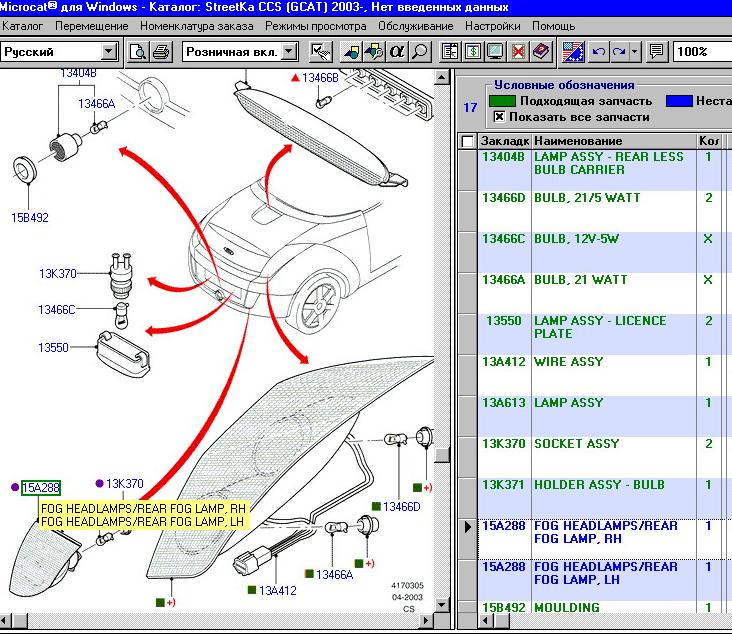The width and height of the screenshot is (732, 634).
Task: Click the 13466D callout in diagram
Action: tap(401, 507)
